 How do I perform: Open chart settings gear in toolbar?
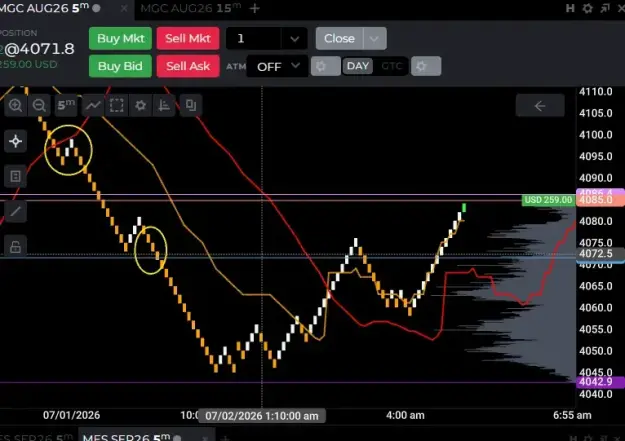(x=140, y=106)
